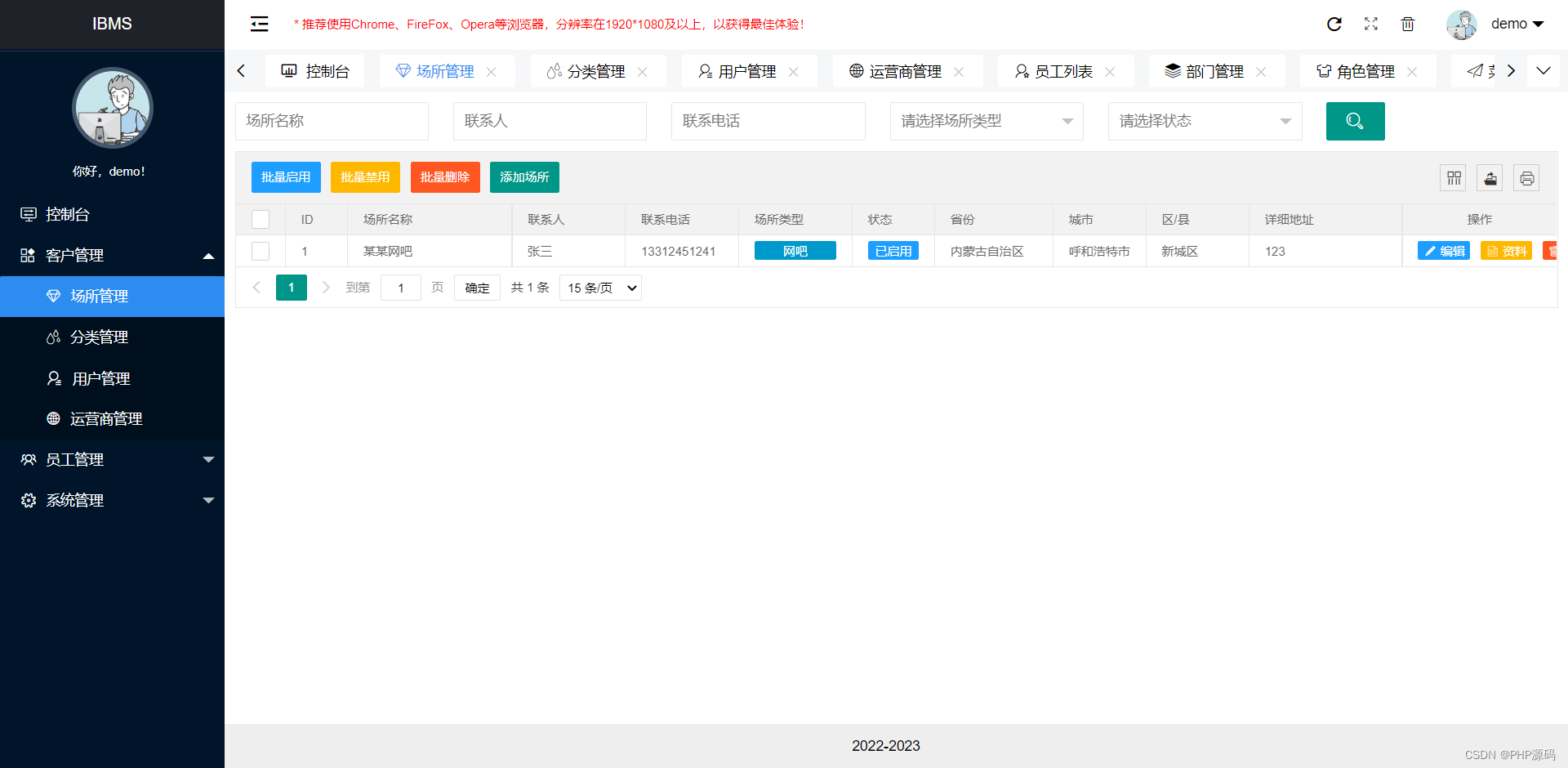The width and height of the screenshot is (1568, 768).
Task: Close the 场所管理 tab
Action: point(492,72)
